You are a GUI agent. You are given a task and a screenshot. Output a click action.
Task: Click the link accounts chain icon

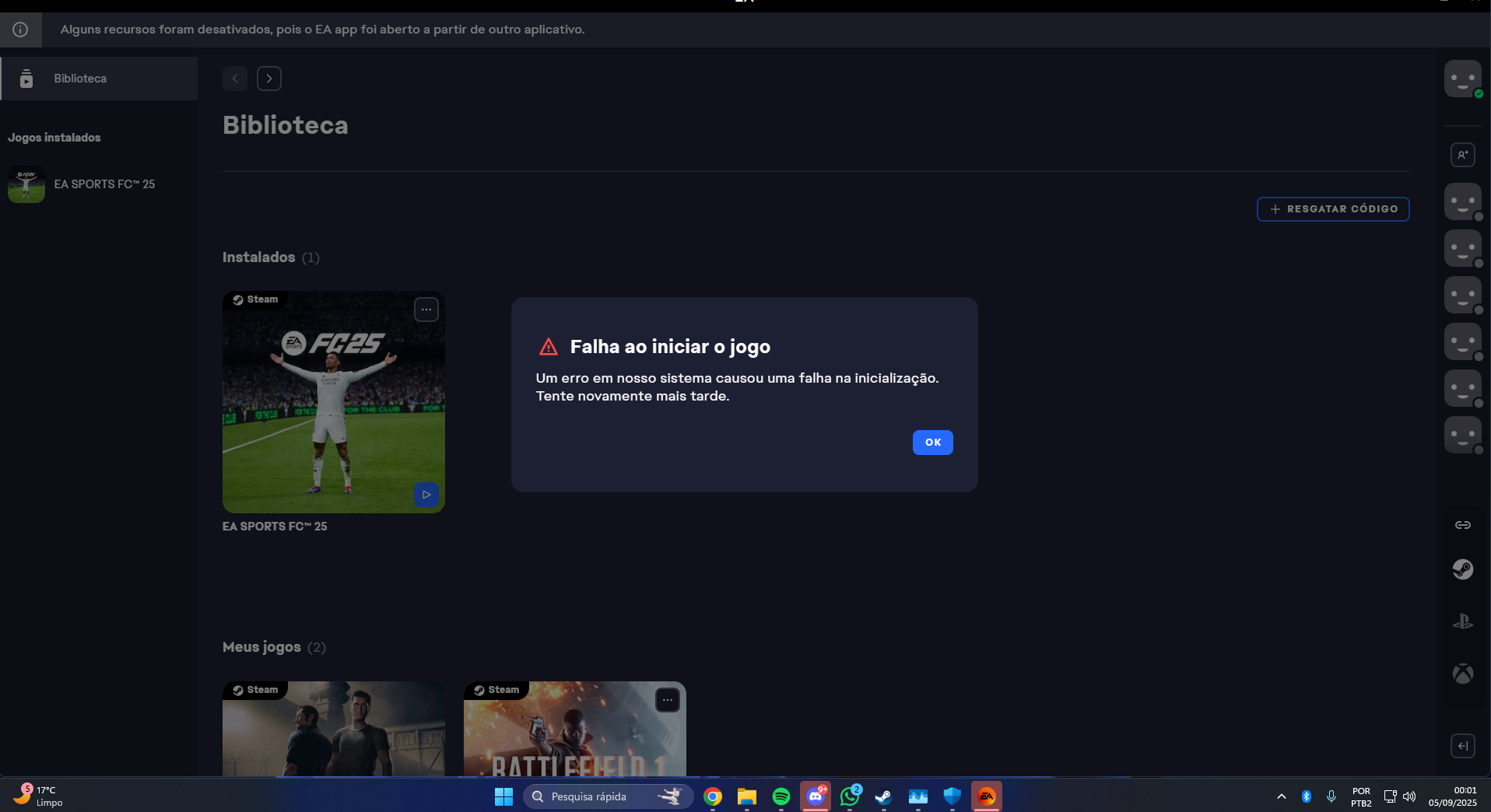coord(1462,525)
